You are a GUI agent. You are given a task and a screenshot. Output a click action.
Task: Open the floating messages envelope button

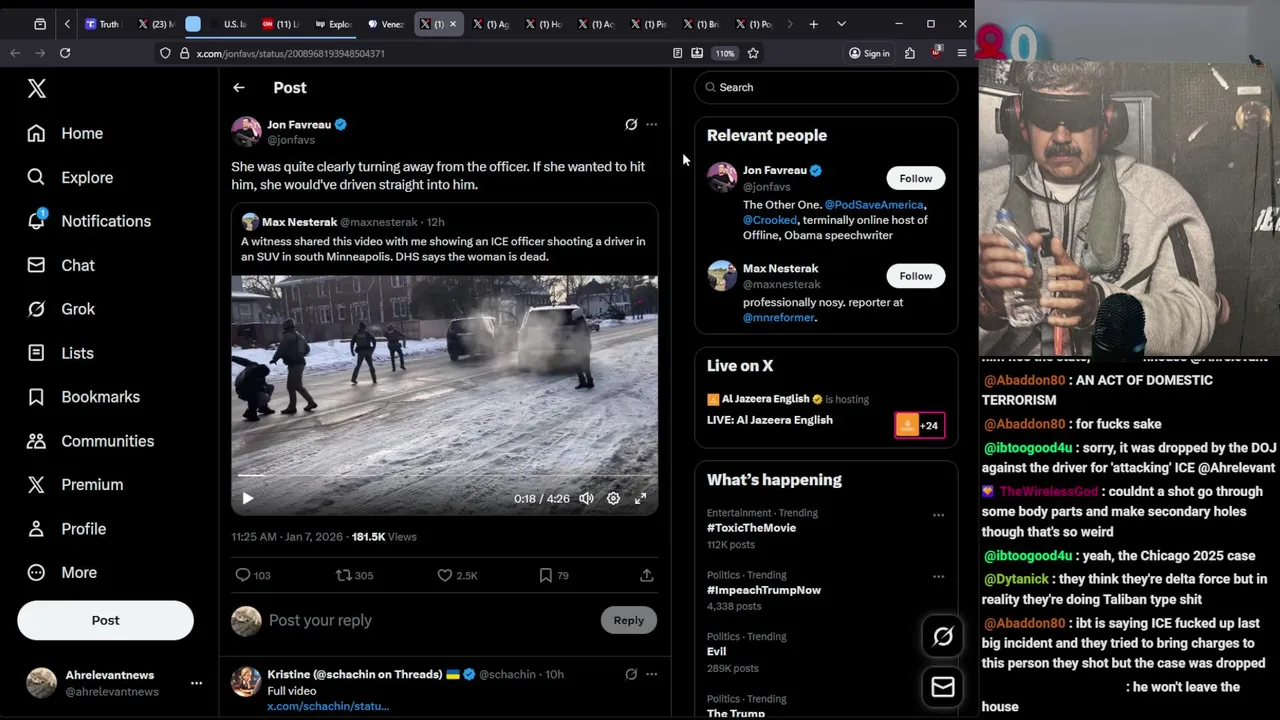(x=943, y=687)
